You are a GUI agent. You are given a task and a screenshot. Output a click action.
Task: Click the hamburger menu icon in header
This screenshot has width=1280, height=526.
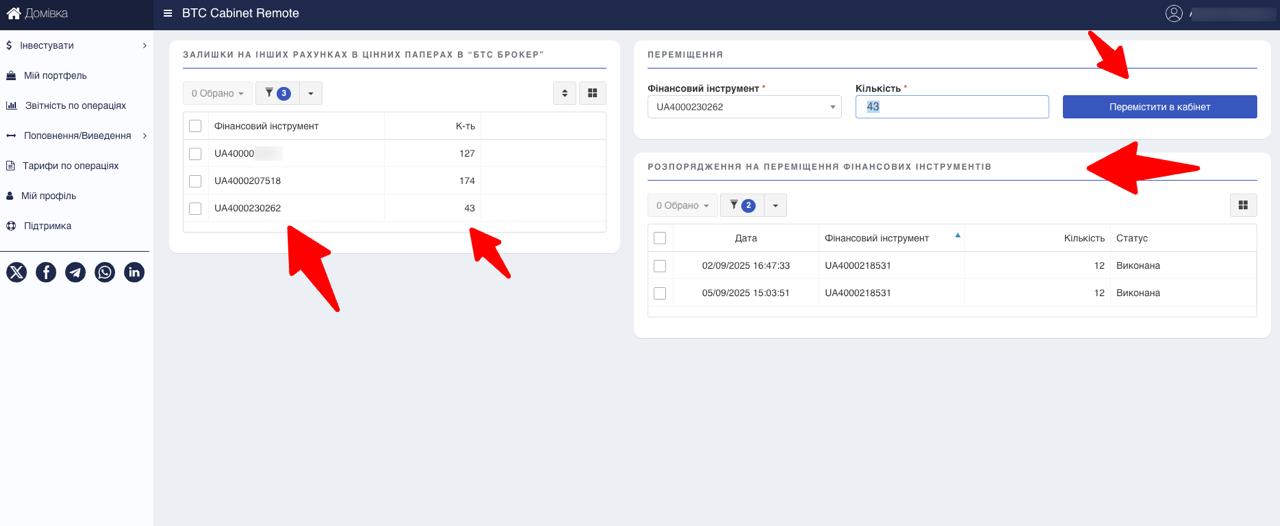[x=168, y=14]
